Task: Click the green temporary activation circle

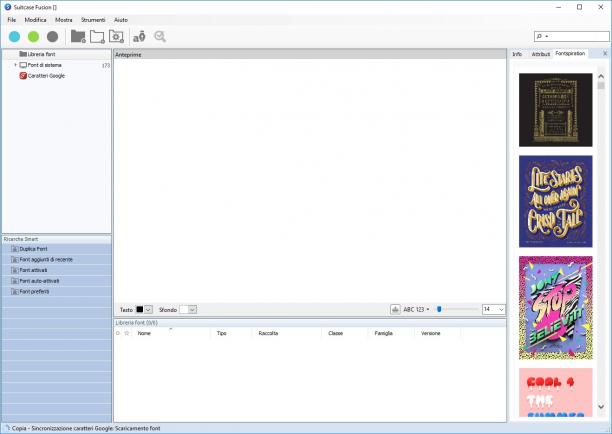Action: point(34,37)
